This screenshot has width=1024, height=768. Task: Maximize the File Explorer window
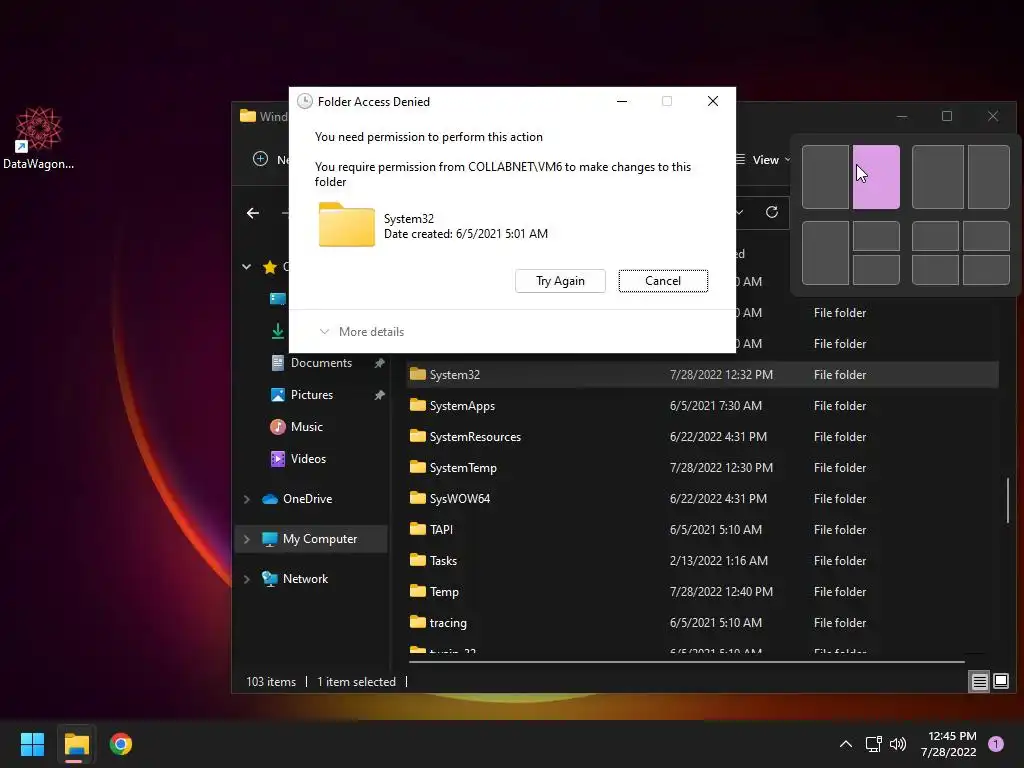coord(947,116)
